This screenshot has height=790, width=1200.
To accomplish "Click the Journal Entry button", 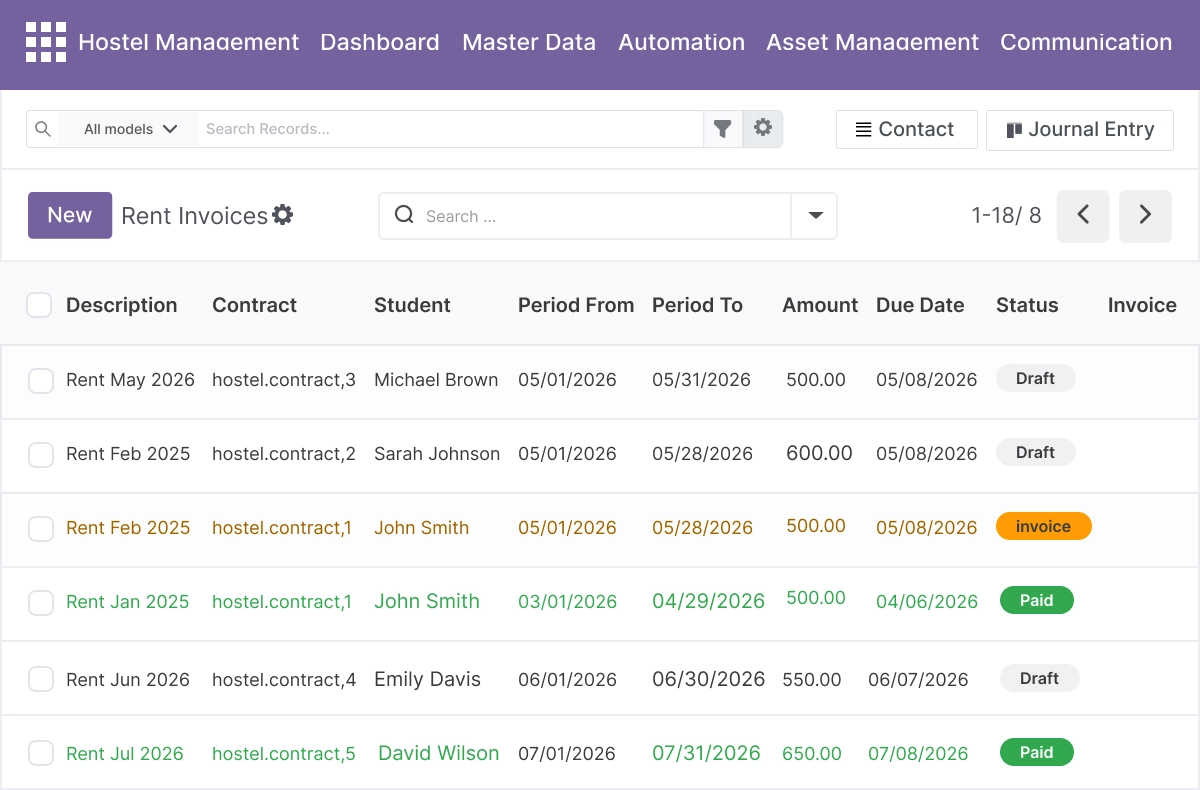I will 1080,130.
